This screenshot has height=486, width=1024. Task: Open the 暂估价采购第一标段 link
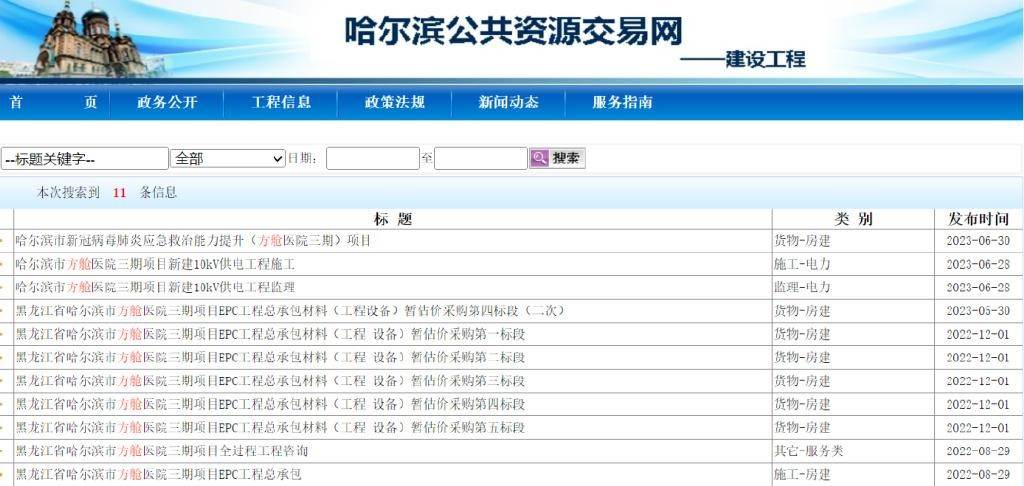pos(270,334)
